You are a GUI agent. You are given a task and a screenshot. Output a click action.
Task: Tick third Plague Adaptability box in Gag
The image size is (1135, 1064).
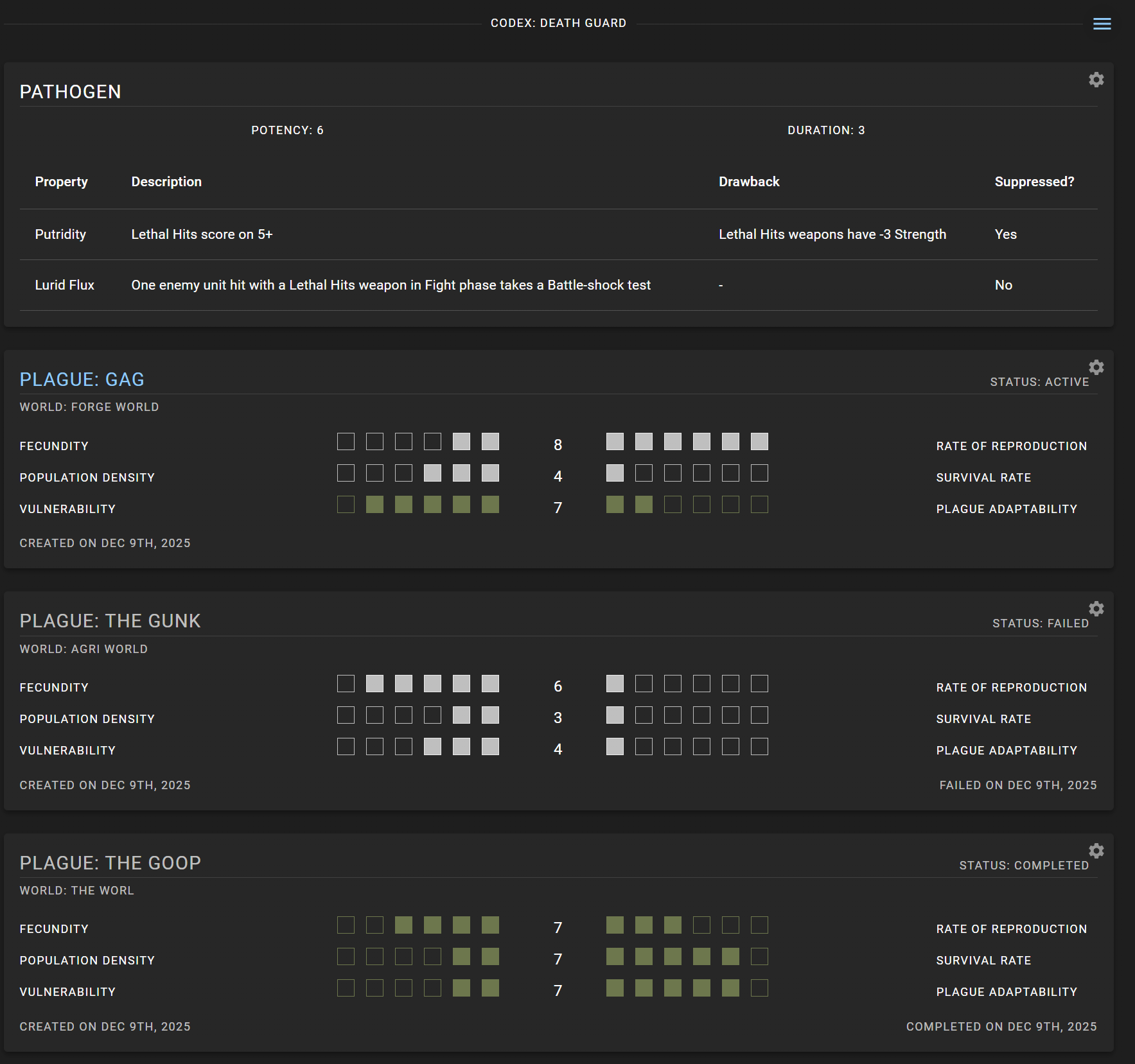click(673, 505)
